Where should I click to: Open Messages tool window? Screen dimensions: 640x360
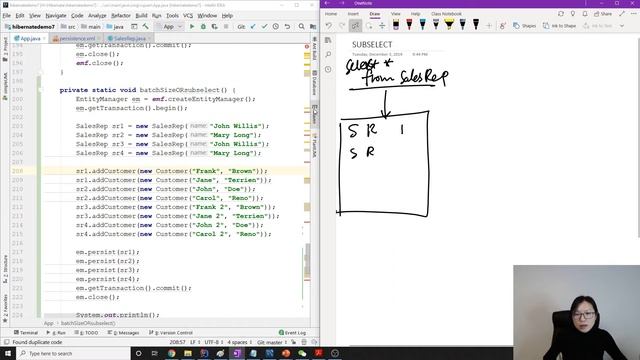tap(123, 333)
